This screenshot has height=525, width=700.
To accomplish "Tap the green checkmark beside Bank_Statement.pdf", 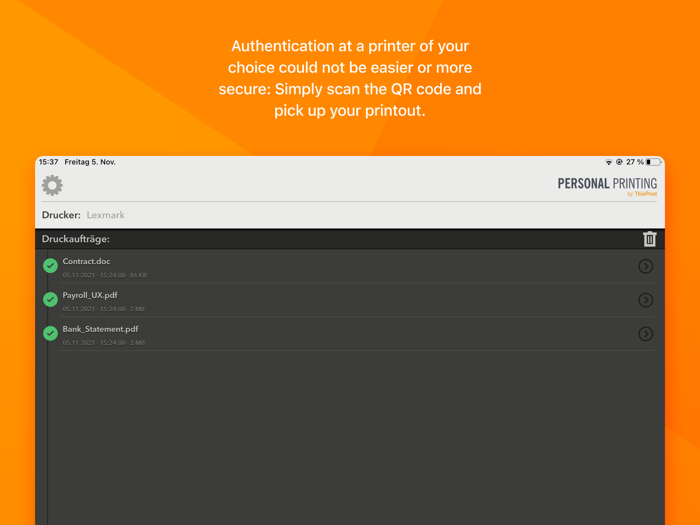I will point(50,333).
